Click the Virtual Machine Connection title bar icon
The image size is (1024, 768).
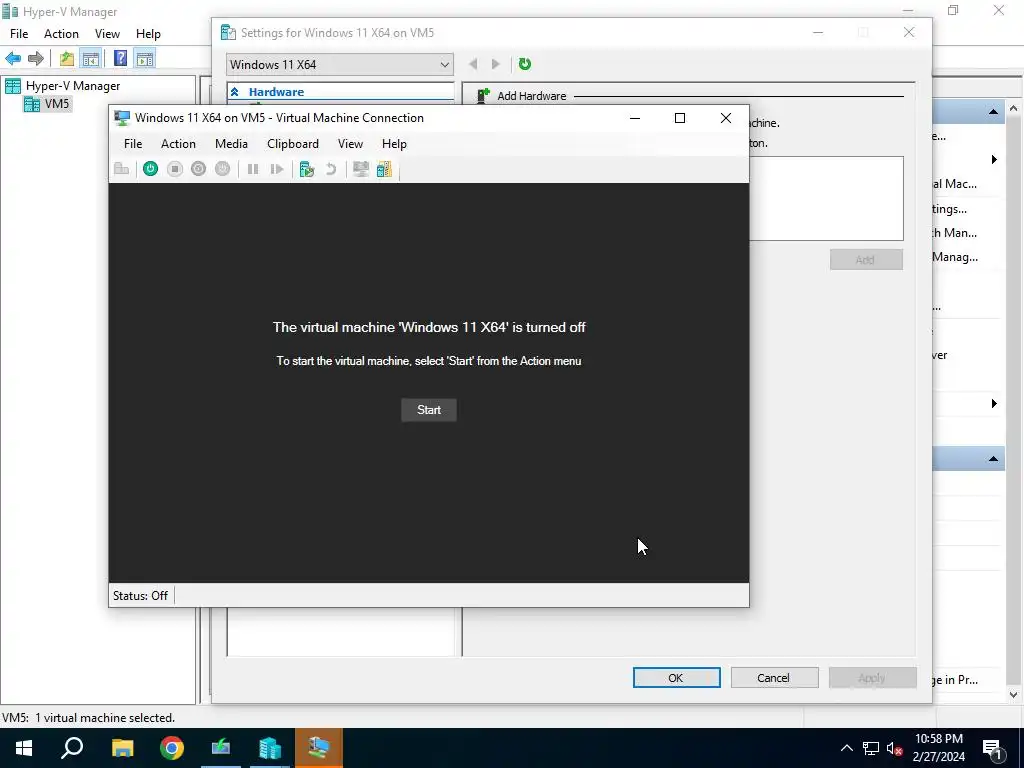122,118
